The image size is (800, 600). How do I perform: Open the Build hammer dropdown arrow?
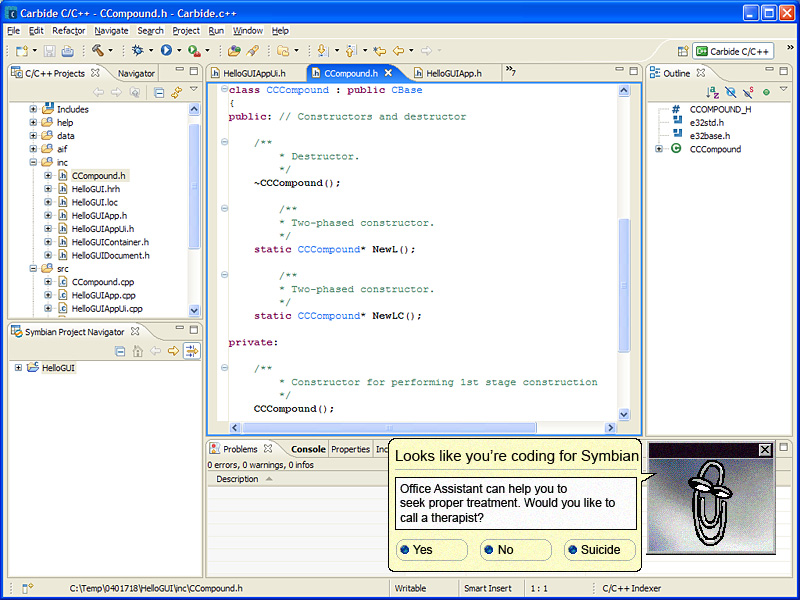click(x=110, y=51)
